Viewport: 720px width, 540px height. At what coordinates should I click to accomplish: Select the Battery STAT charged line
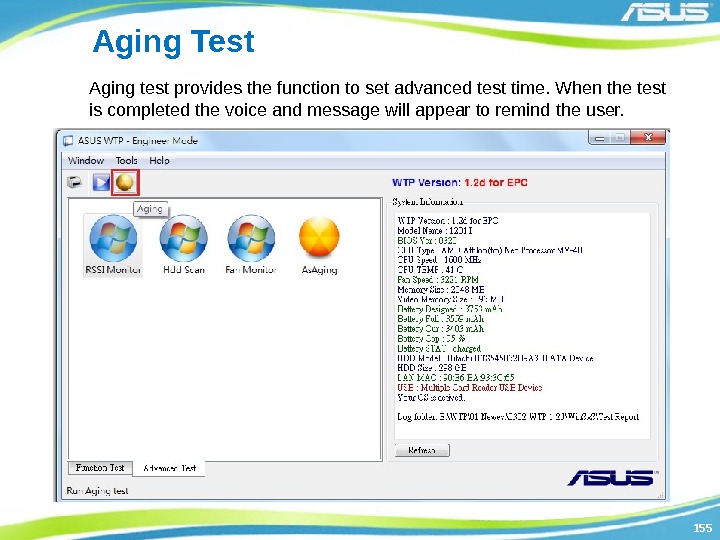439,349
